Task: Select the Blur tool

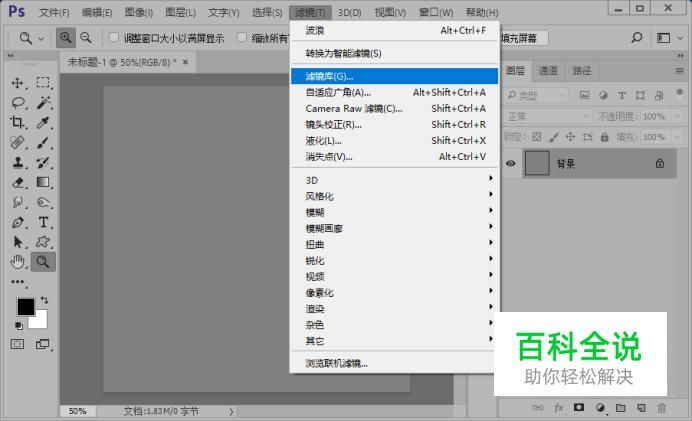Action: point(17,202)
